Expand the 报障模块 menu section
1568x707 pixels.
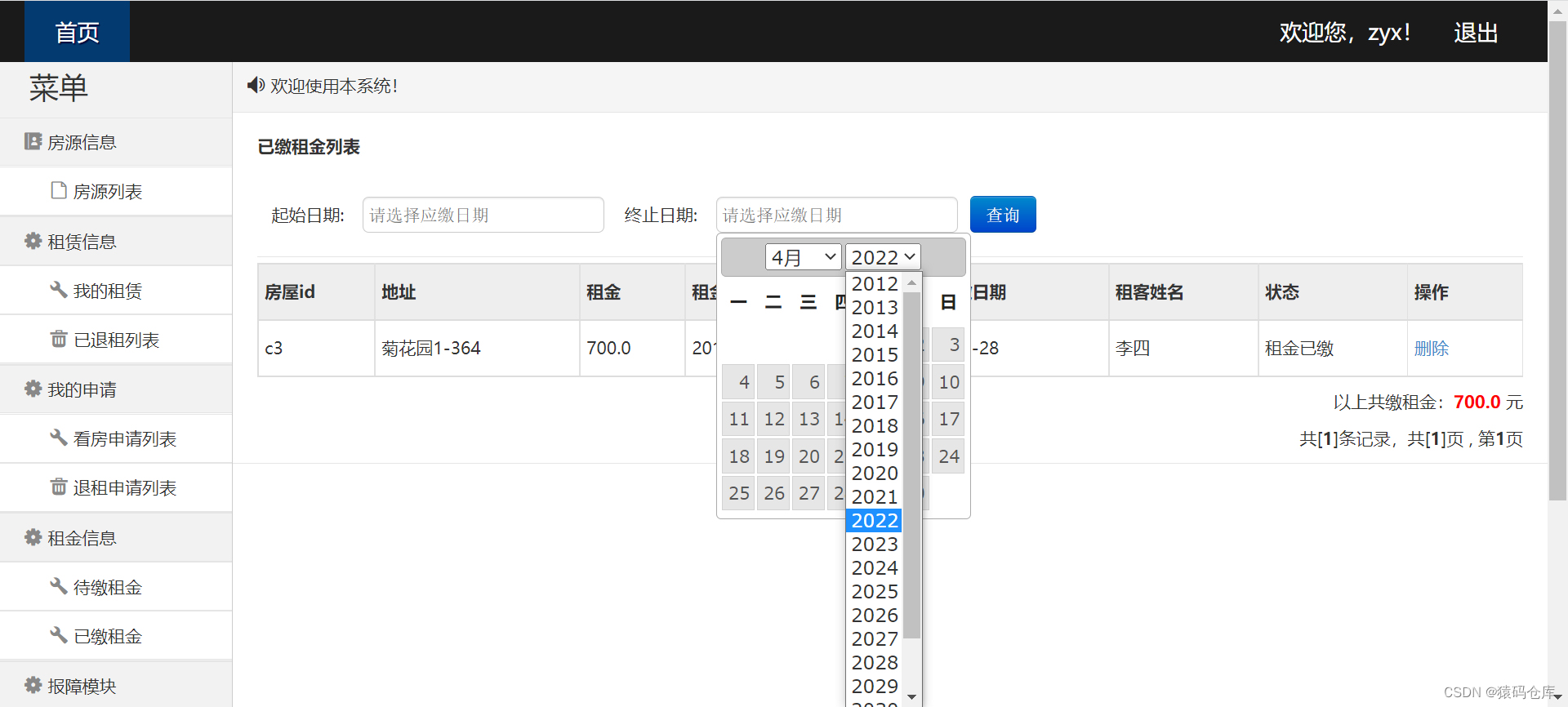click(116, 686)
